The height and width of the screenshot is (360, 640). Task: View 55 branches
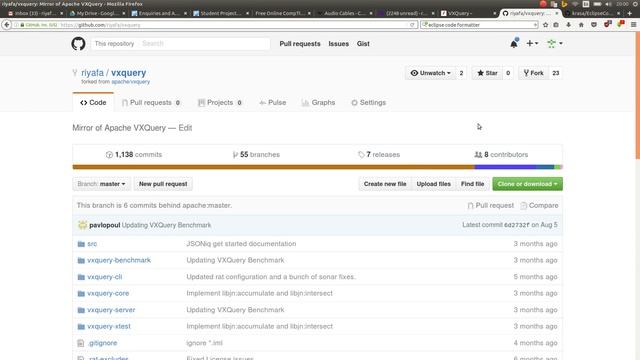pyautogui.click(x=256, y=155)
